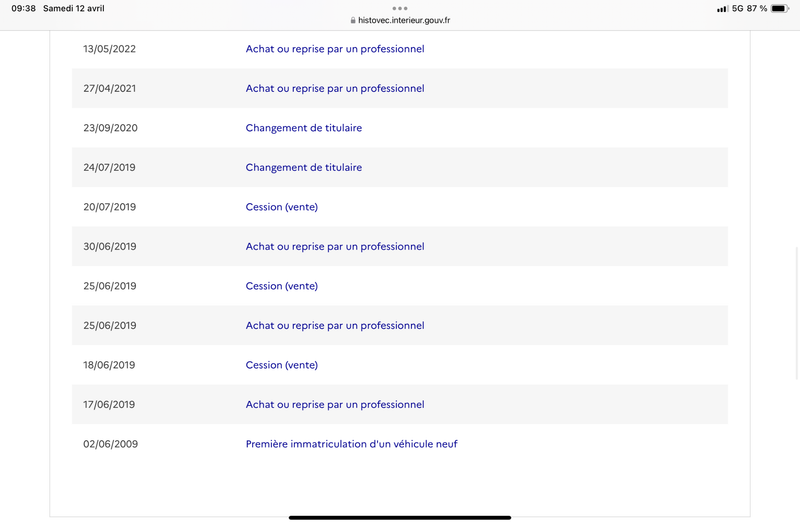Tap the 5G network indicator
Viewport: 800px width, 525px height.
(737, 8)
